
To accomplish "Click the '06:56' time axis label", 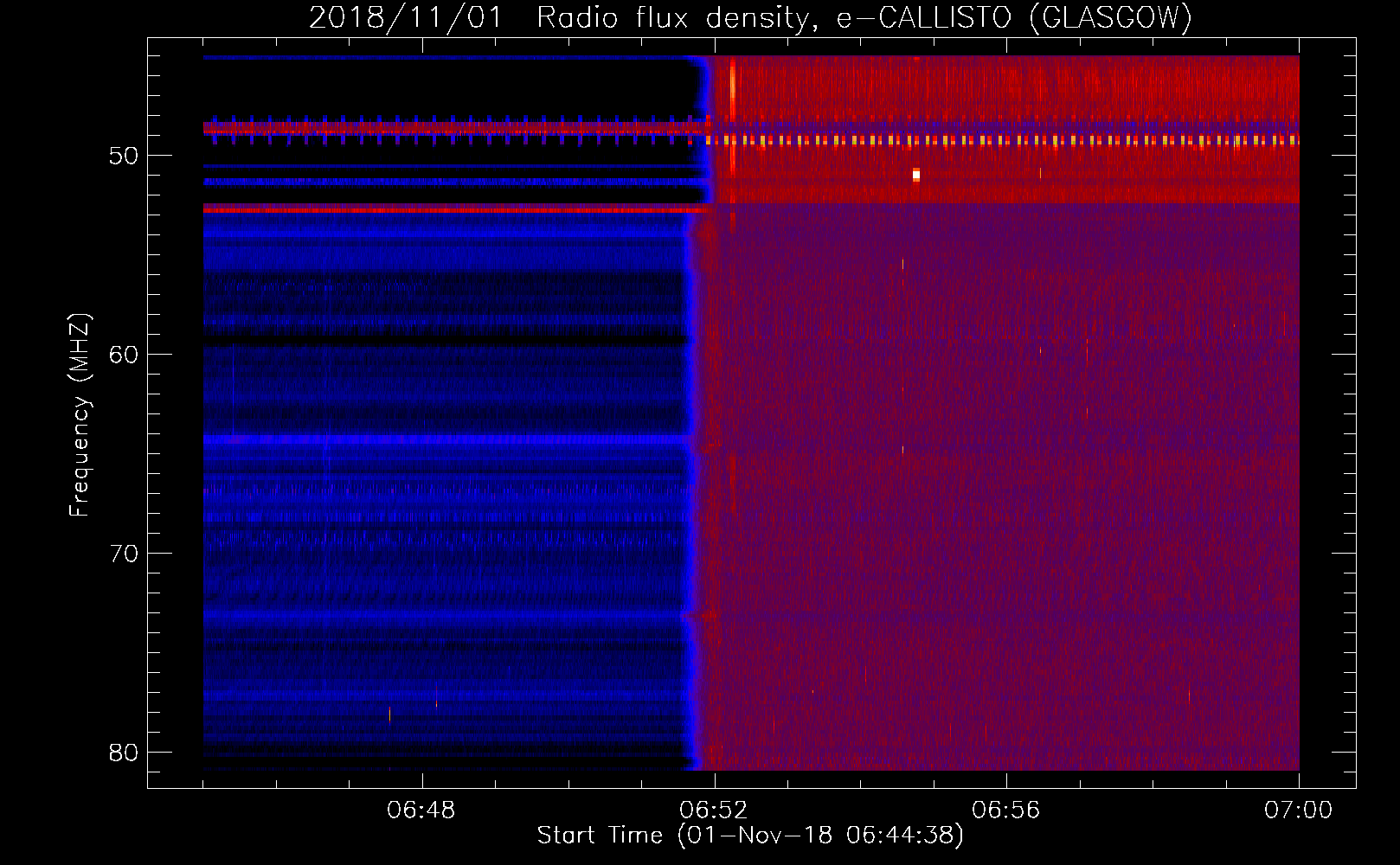I will 1006,811.
